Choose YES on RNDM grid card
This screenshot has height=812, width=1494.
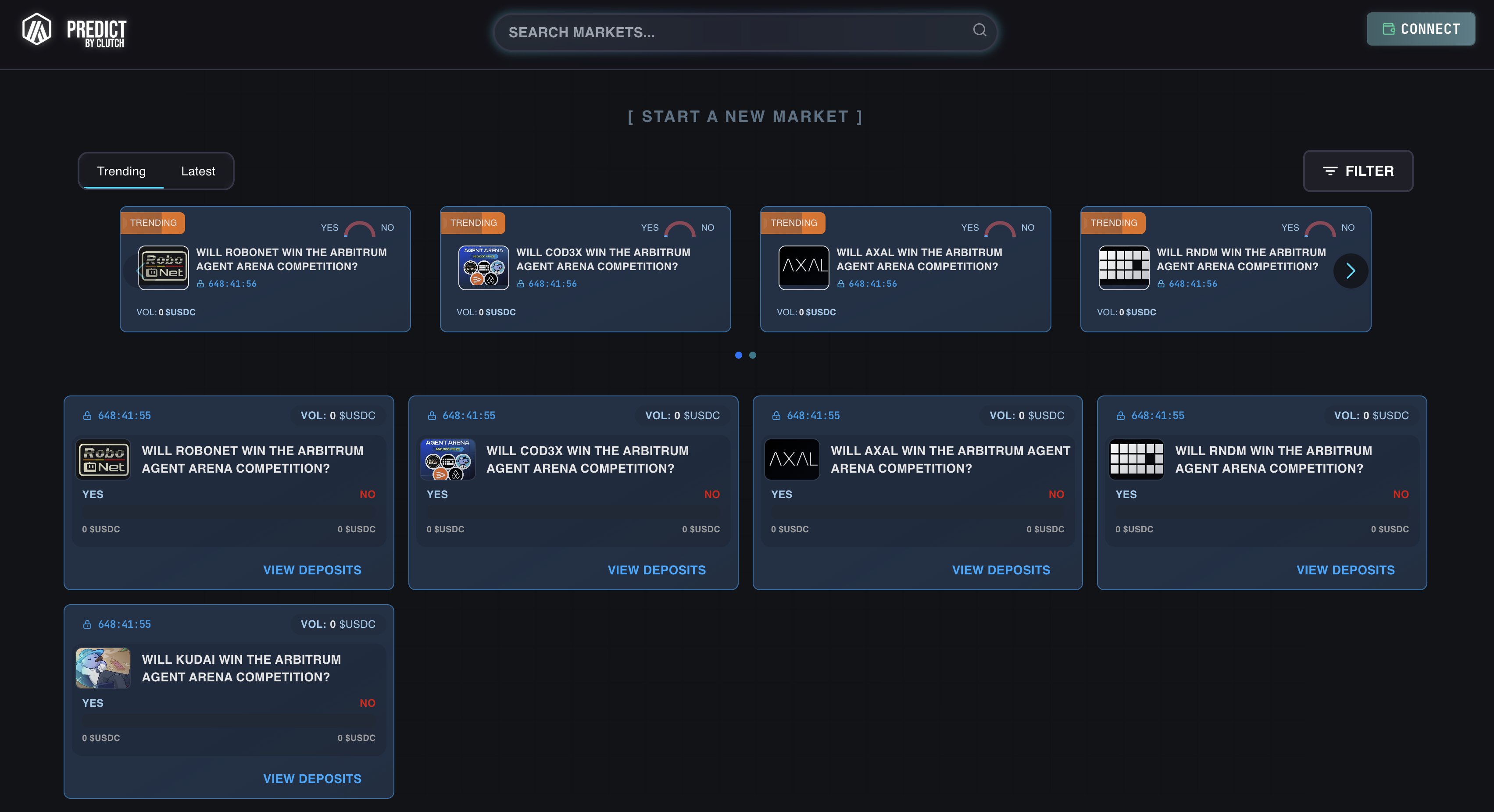1126,495
